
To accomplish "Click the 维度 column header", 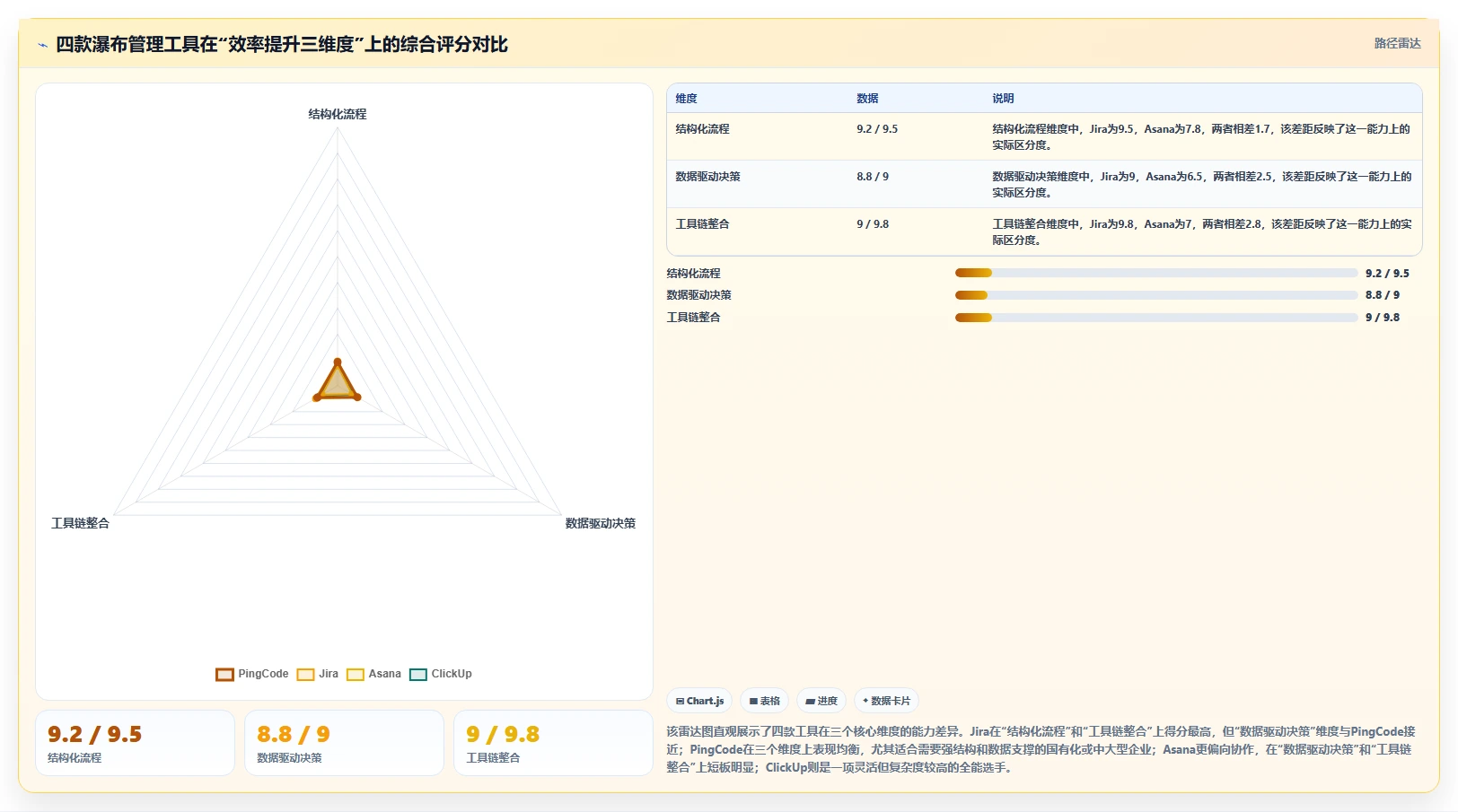I will pos(687,99).
